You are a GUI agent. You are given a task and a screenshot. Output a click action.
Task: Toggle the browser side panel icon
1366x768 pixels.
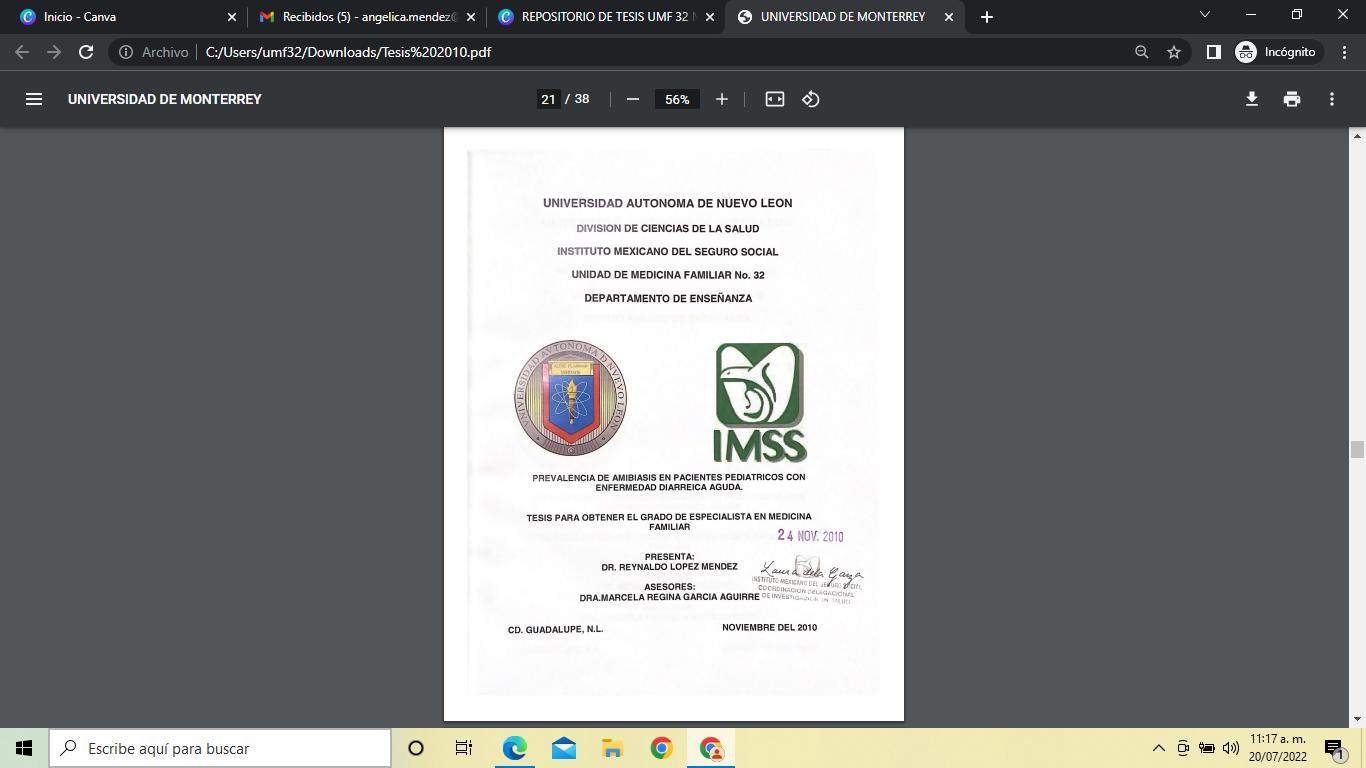pyautogui.click(x=1213, y=52)
